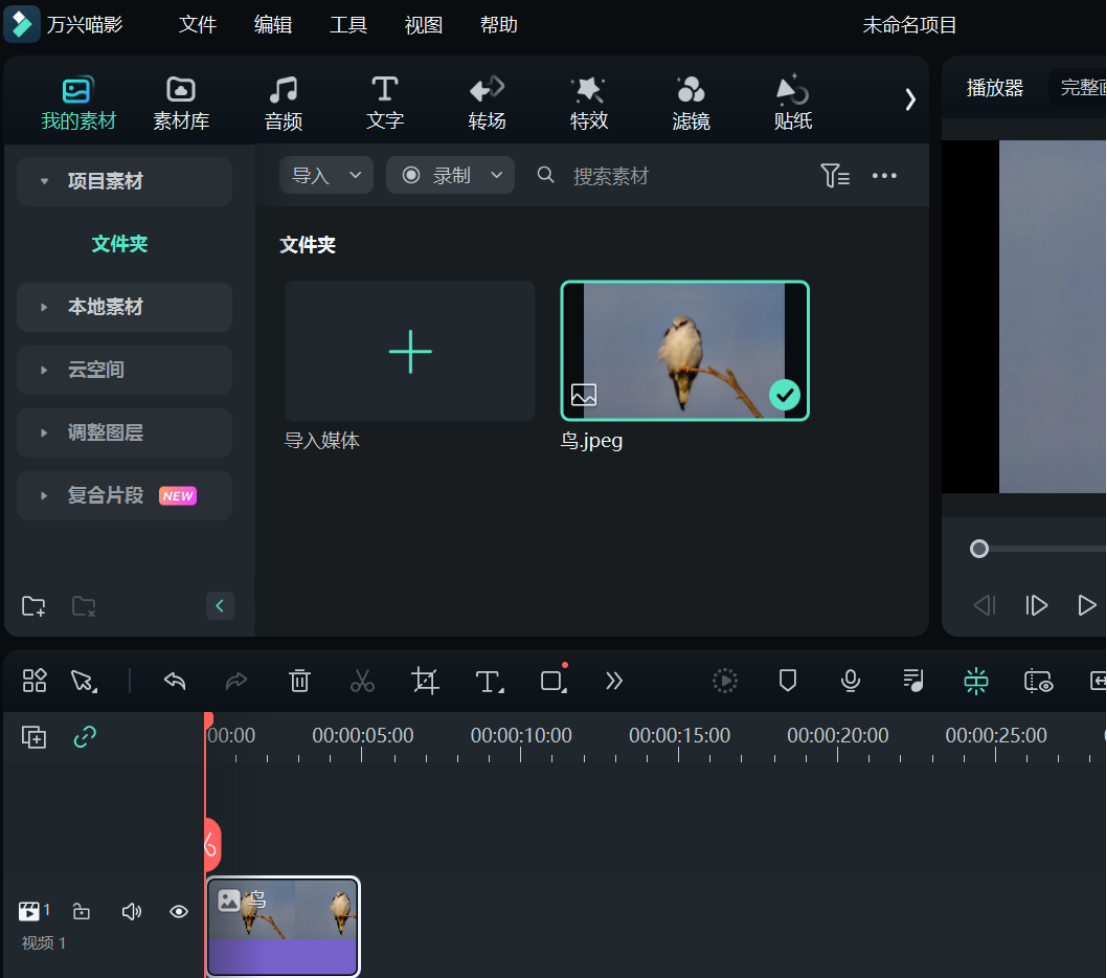This screenshot has width=1107, height=978.
Task: Open the Crop tool in the toolbar
Action: point(425,681)
